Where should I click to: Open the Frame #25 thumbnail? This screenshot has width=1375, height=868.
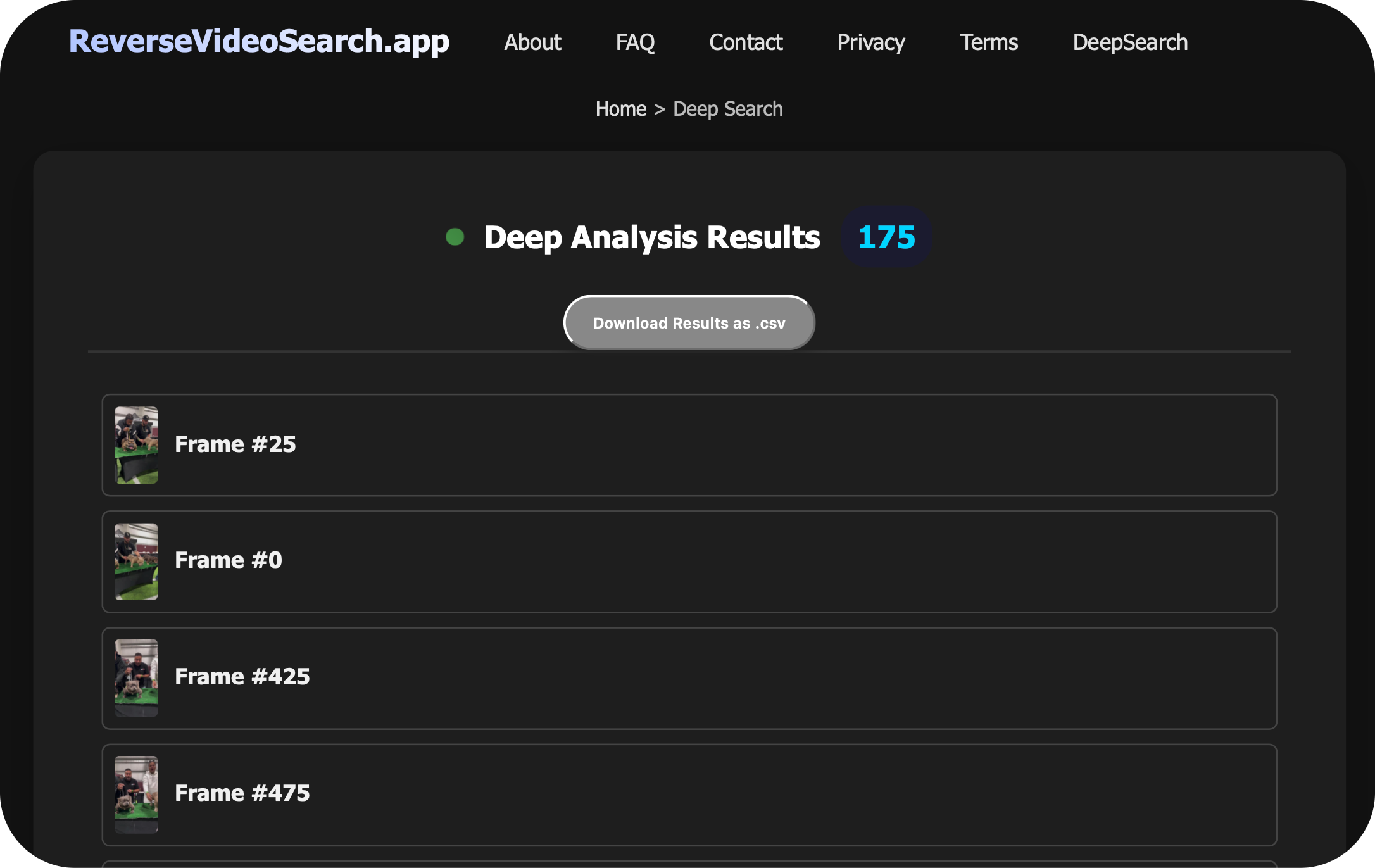[x=136, y=445]
